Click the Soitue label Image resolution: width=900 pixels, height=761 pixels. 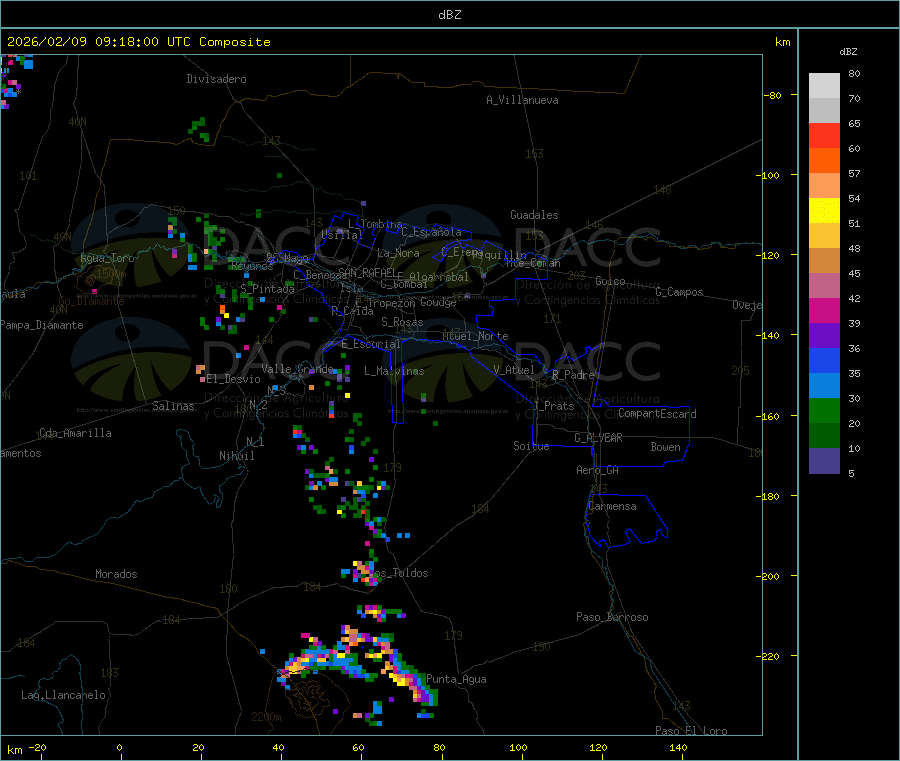click(x=532, y=446)
